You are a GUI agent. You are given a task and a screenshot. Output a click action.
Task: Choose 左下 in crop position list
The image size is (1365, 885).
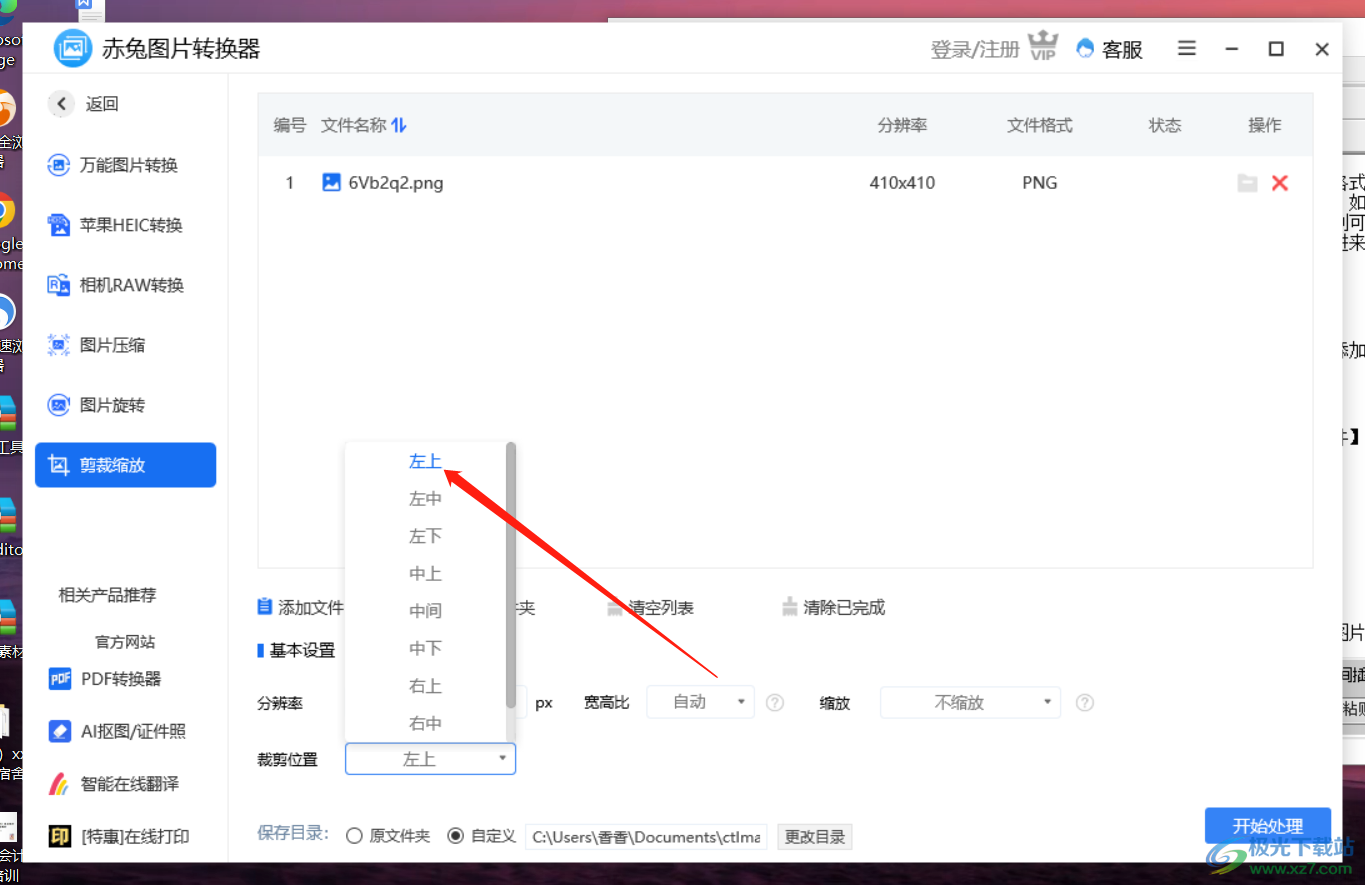click(425, 536)
